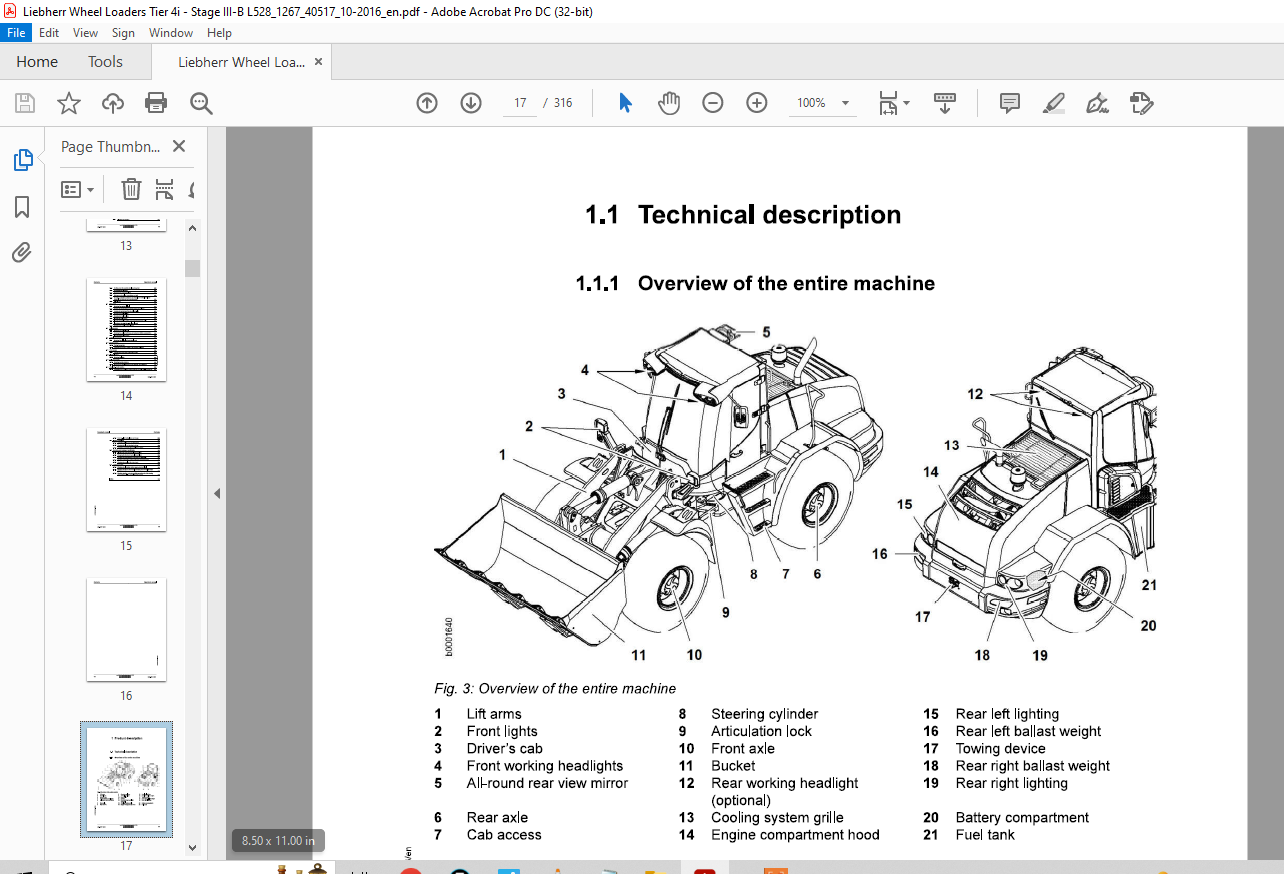Viewport: 1284px width, 874px height.
Task: Open the Window menu
Action: click(171, 33)
